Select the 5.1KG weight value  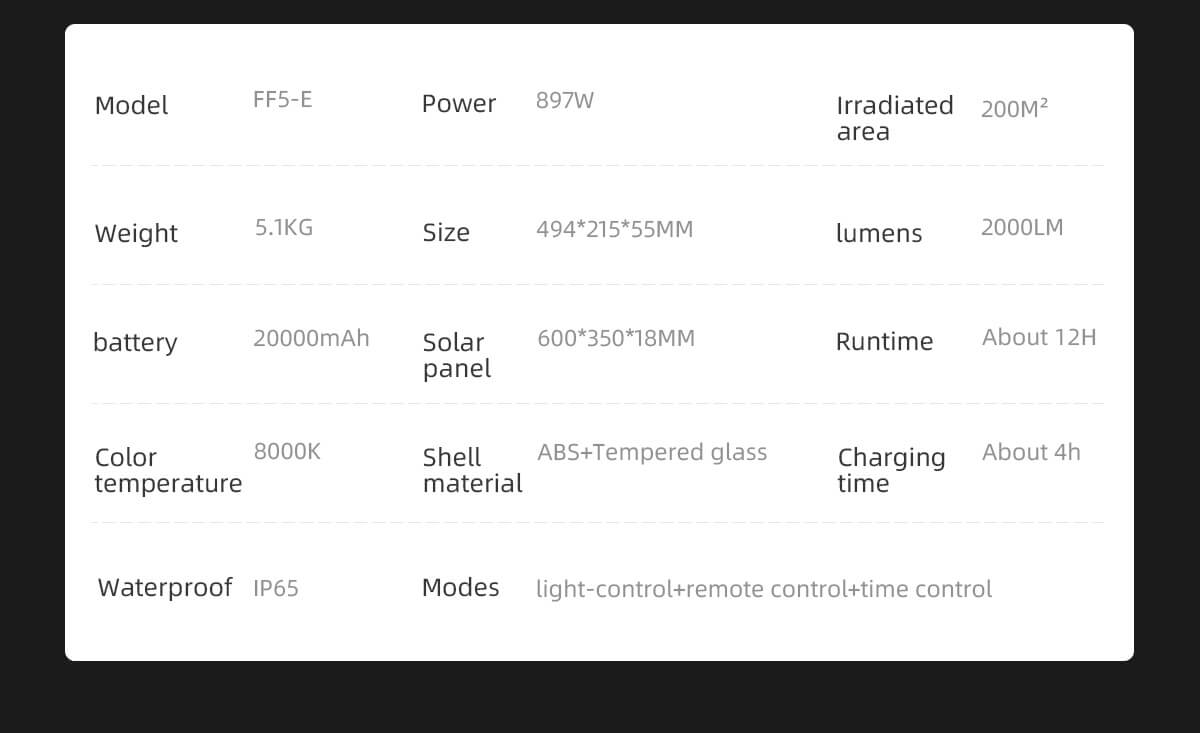pyautogui.click(x=283, y=227)
